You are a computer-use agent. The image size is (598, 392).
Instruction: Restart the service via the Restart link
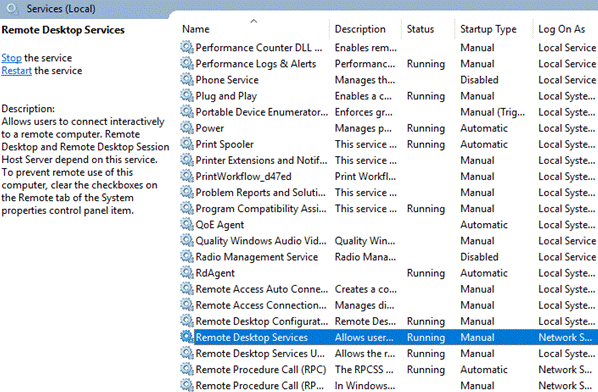pos(16,71)
